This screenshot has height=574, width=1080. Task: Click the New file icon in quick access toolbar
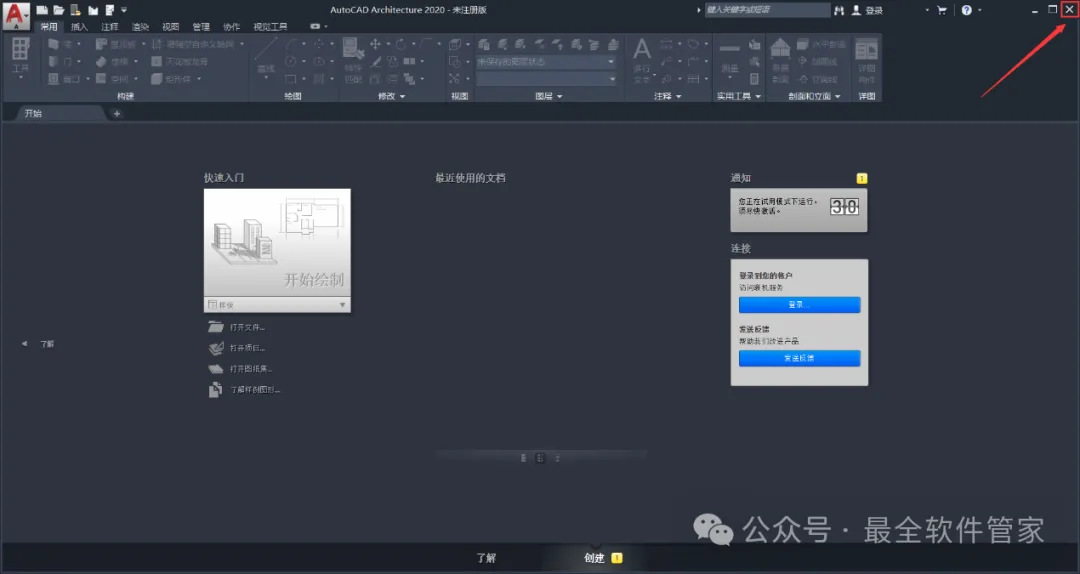pos(43,10)
